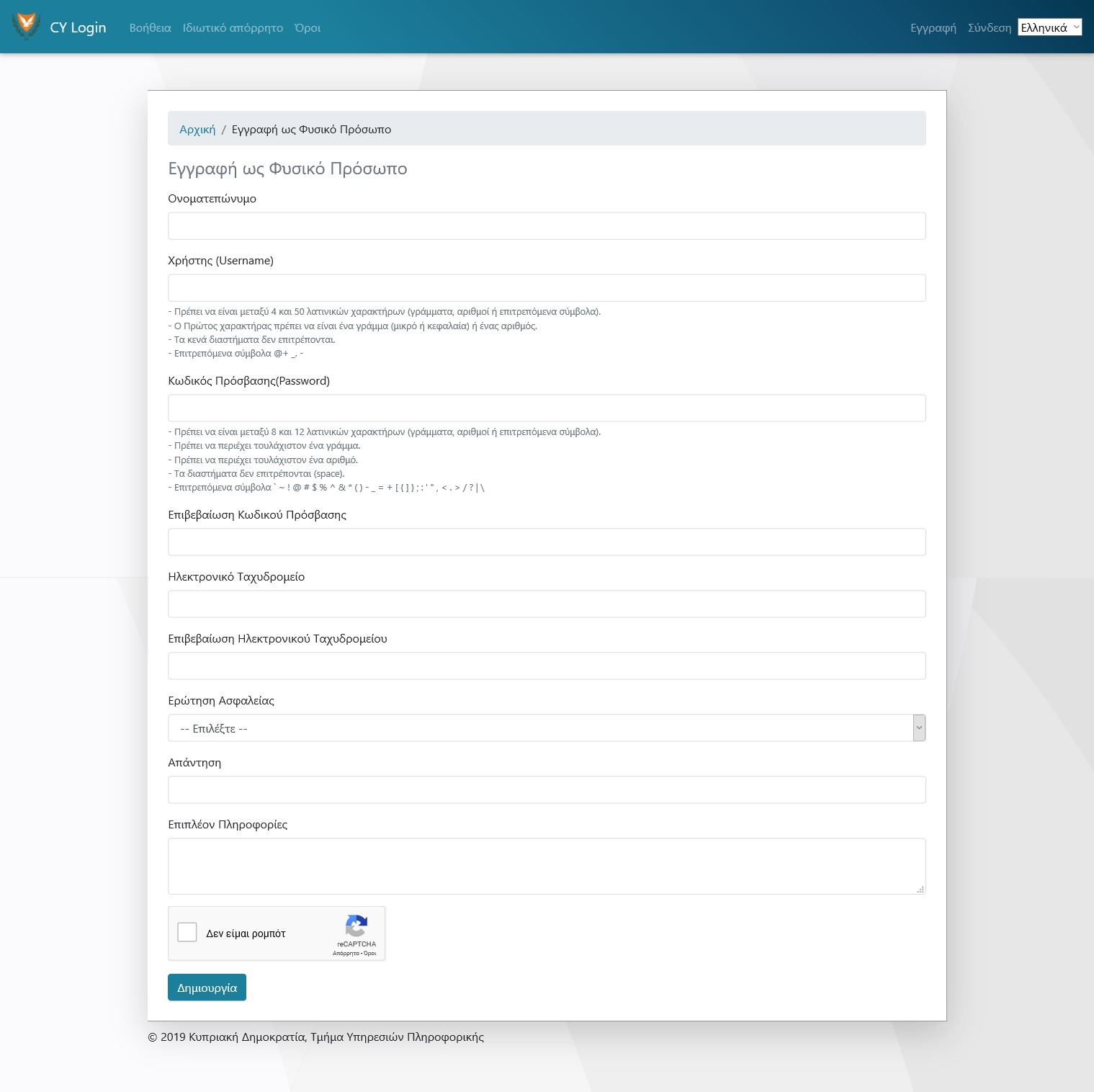Viewport: 1094px width, 1092px height.
Task: Navigate to Αρχική in the breadcrumb
Action: [197, 130]
